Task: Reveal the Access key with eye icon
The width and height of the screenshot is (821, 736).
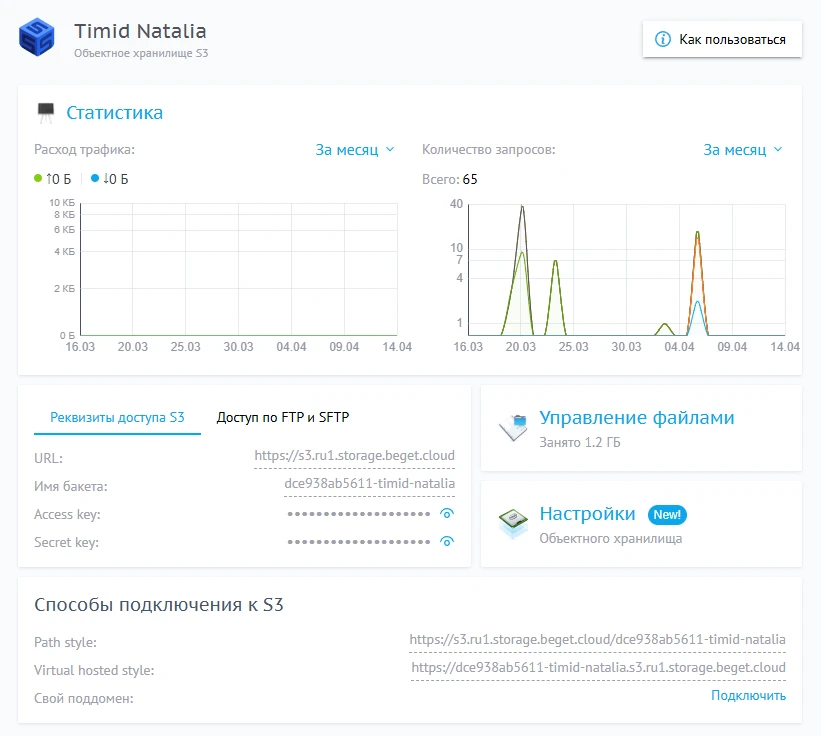Action: [x=447, y=514]
